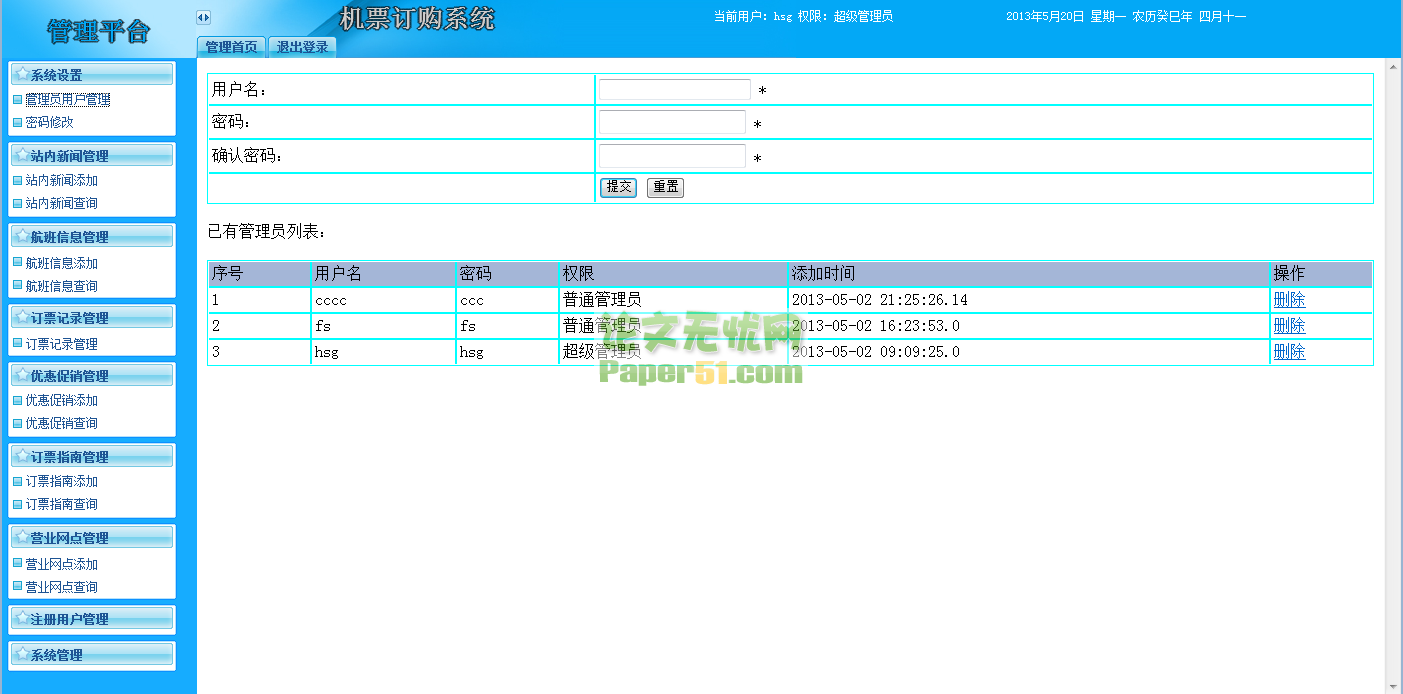Click the scrollbar down arrow
Image resolution: width=1403 pixels, height=694 pixels.
1392,686
